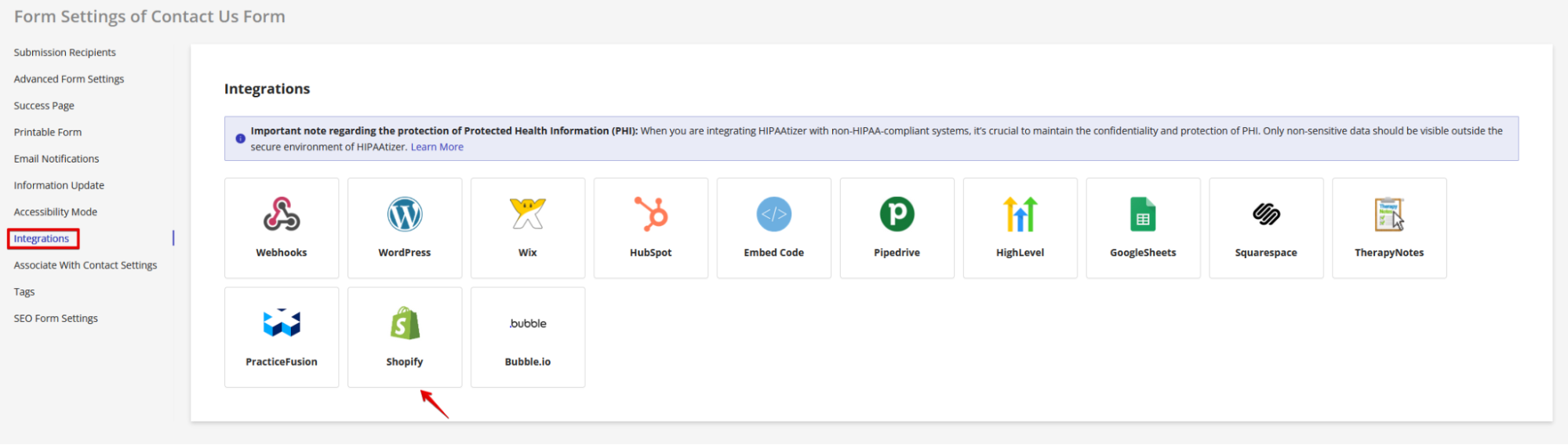Viewport: 1568px width, 445px height.
Task: Click the Wix label text
Action: click(x=528, y=253)
